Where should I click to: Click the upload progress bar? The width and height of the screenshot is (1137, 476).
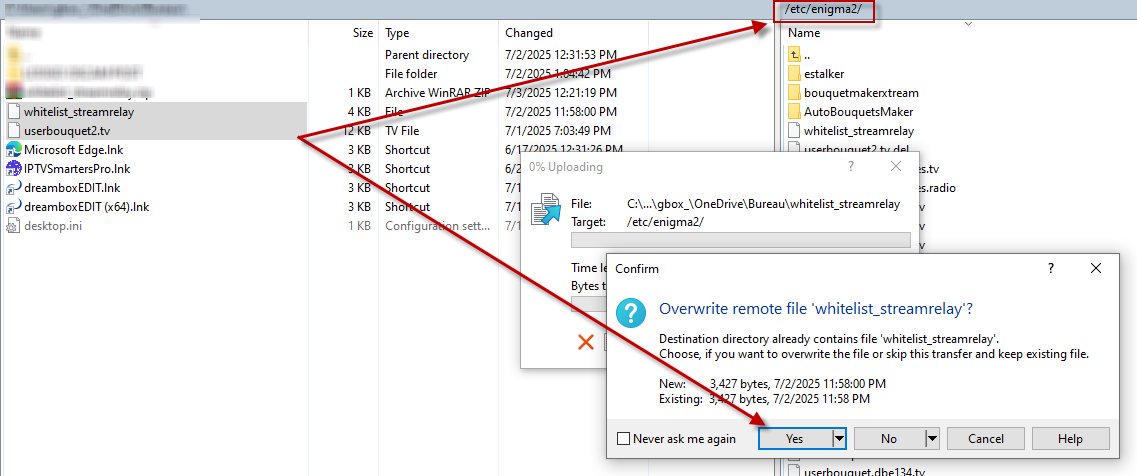pos(740,240)
